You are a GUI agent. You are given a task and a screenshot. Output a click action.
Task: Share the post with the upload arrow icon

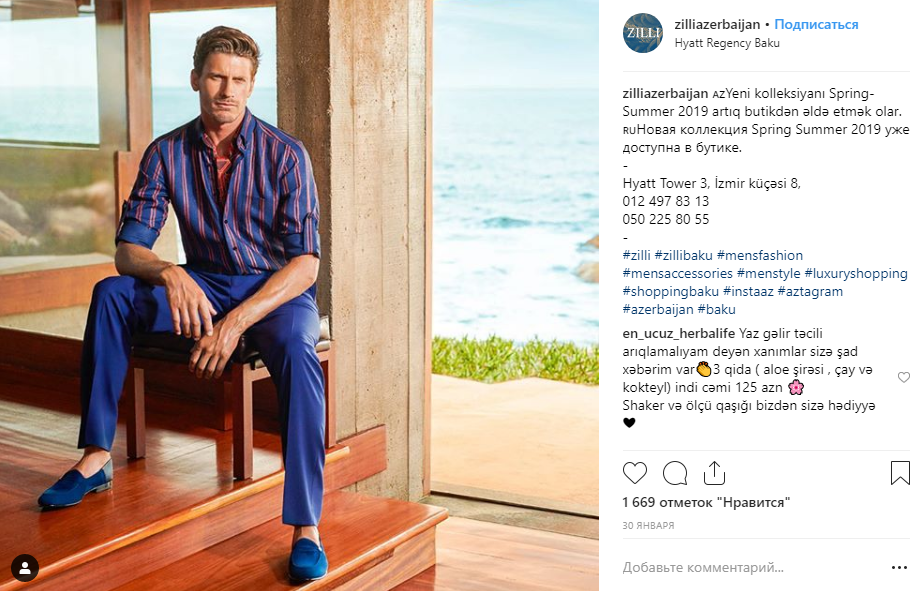pos(714,473)
